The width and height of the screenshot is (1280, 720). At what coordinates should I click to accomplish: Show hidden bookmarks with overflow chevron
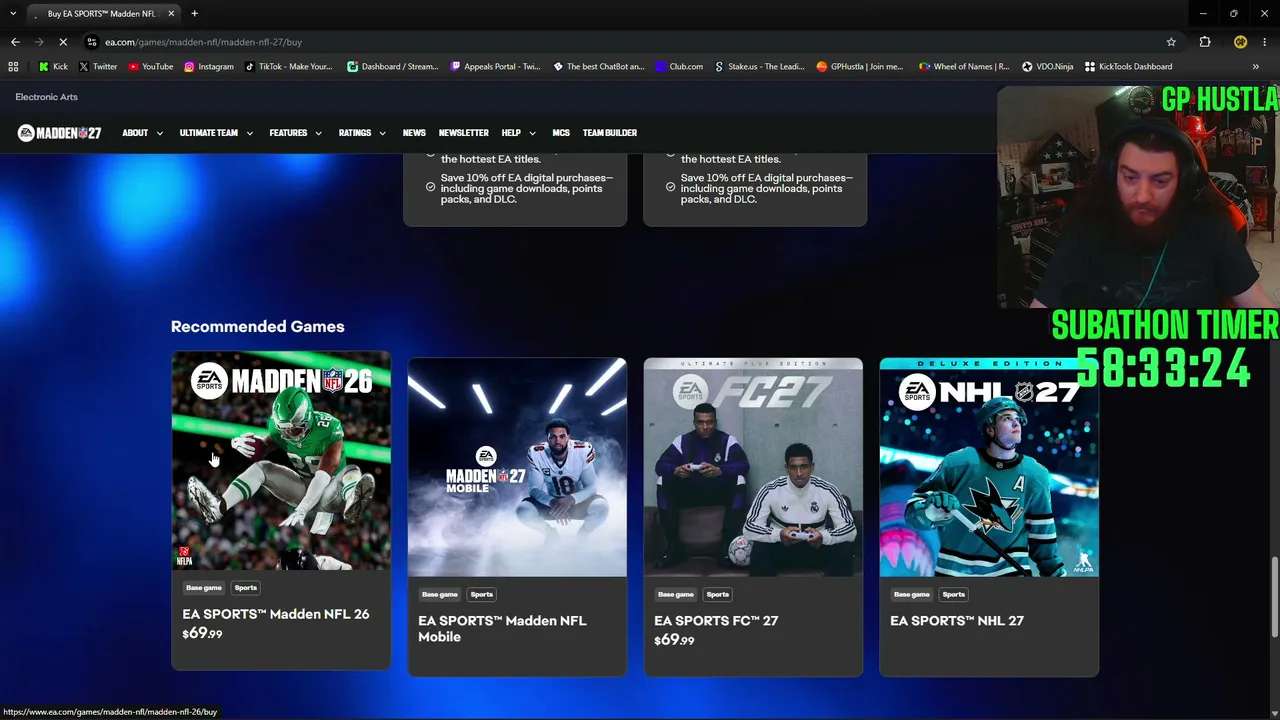click(x=1256, y=67)
